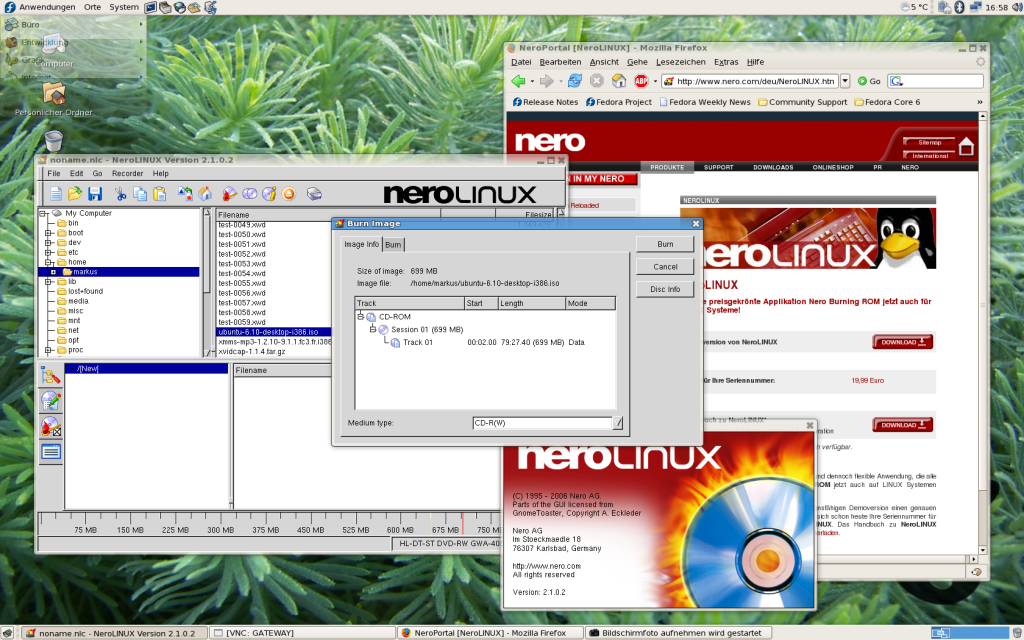Click the recorder drive icon in NeroLINUX toolbar
Screen dimensions: 1024x640
pos(314,194)
